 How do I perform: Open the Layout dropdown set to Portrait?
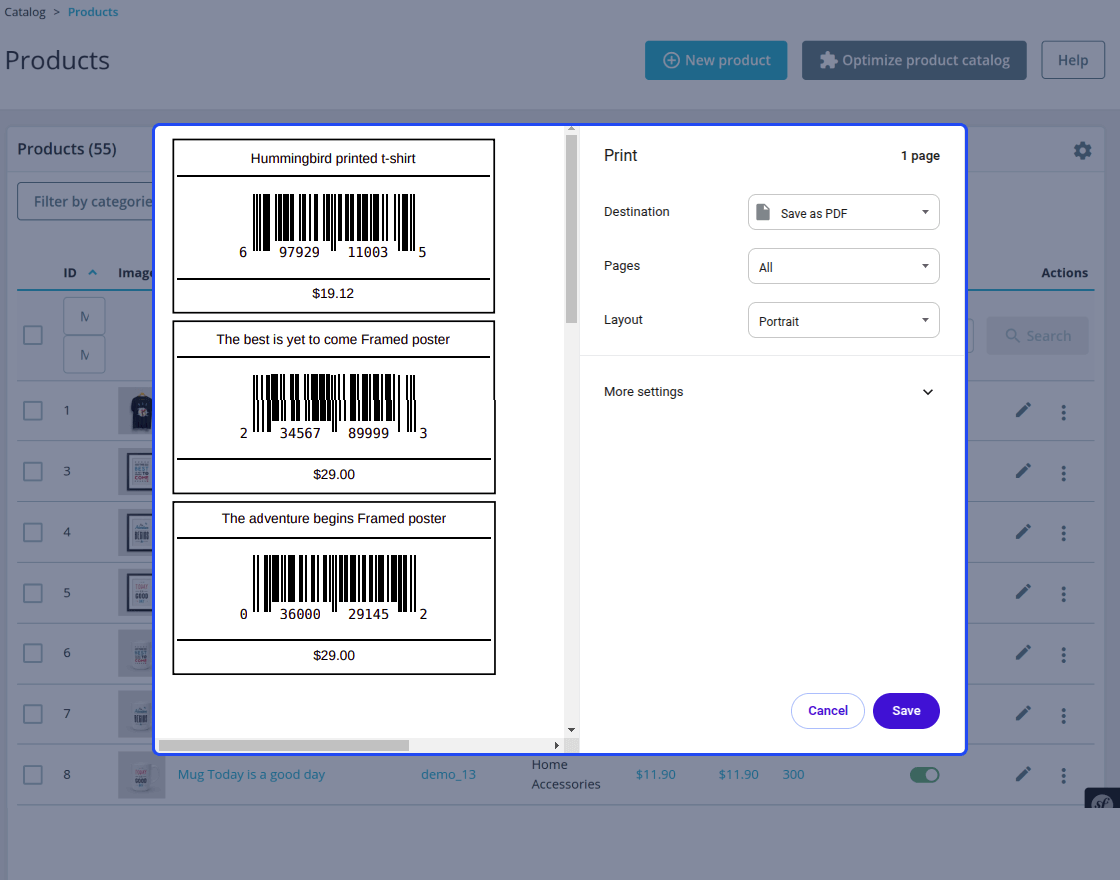tap(844, 321)
